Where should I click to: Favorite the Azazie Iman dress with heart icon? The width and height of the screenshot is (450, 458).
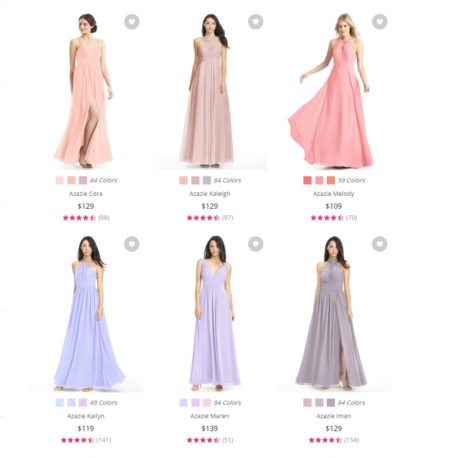coord(380,244)
